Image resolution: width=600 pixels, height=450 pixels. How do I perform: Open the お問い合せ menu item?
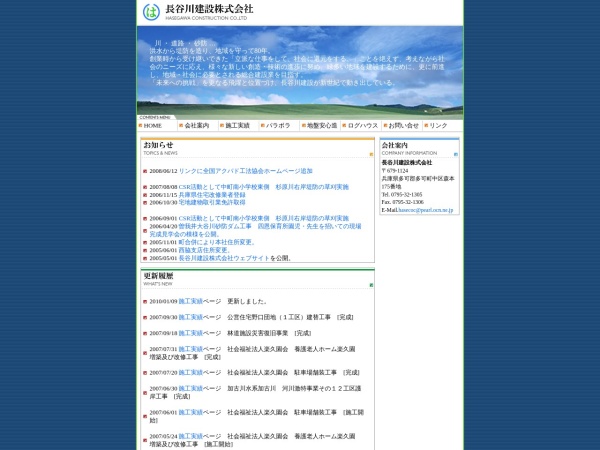coord(404,126)
